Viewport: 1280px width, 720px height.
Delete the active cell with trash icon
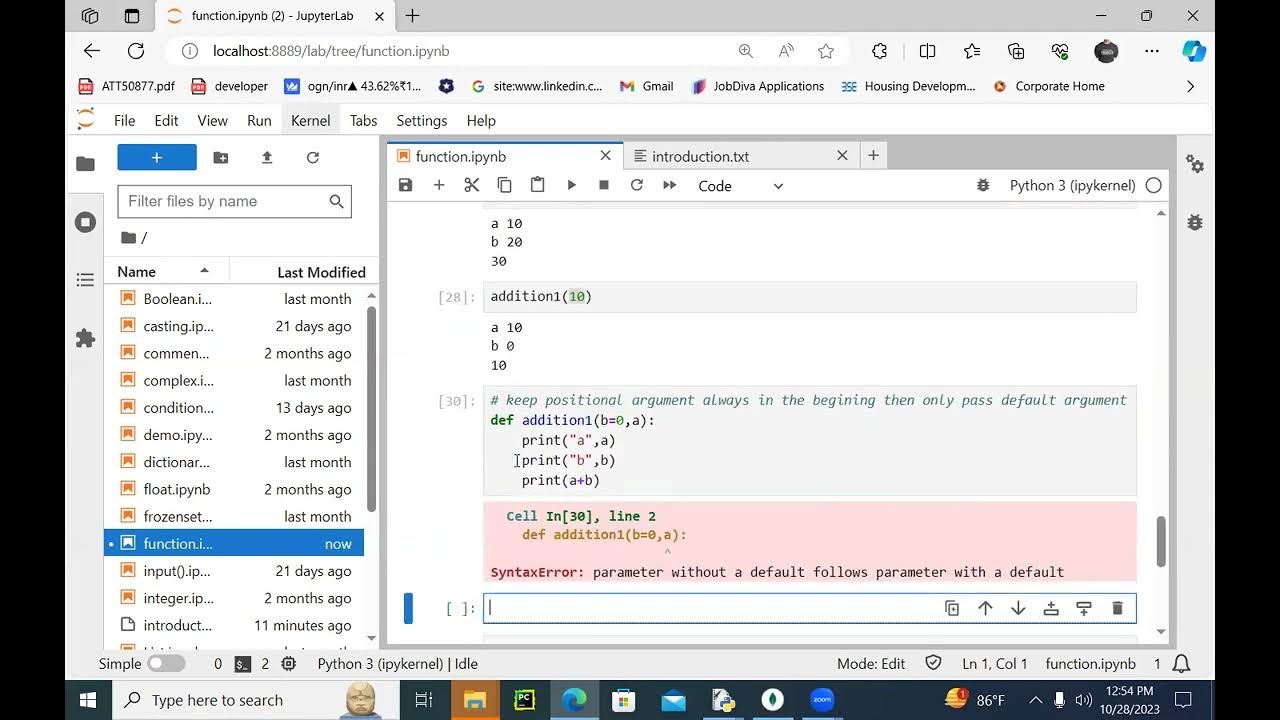pyautogui.click(x=1117, y=608)
